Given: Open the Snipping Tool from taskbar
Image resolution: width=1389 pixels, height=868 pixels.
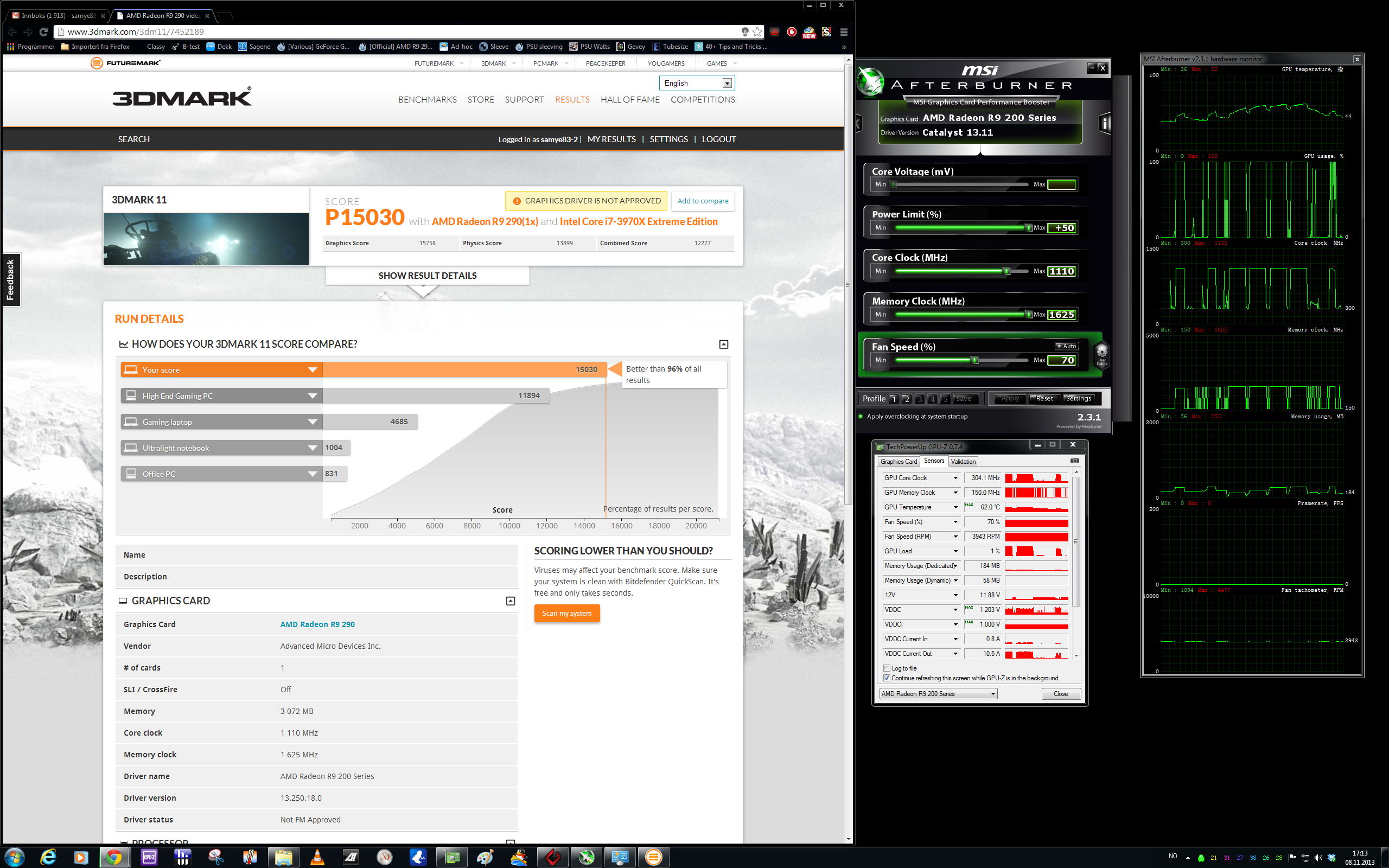Looking at the screenshot, I should point(216,857).
